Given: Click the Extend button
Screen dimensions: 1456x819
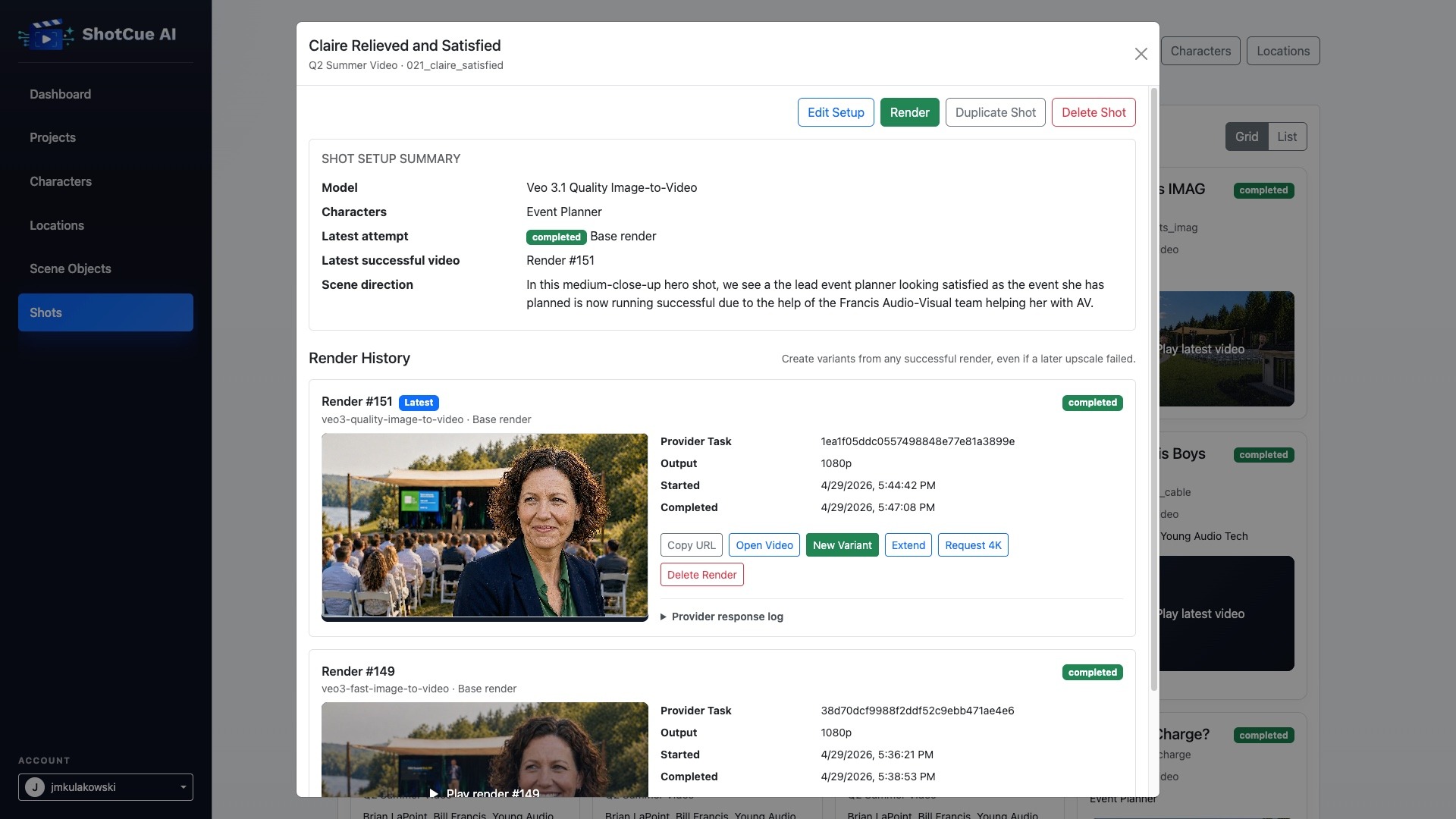Looking at the screenshot, I should click(908, 545).
